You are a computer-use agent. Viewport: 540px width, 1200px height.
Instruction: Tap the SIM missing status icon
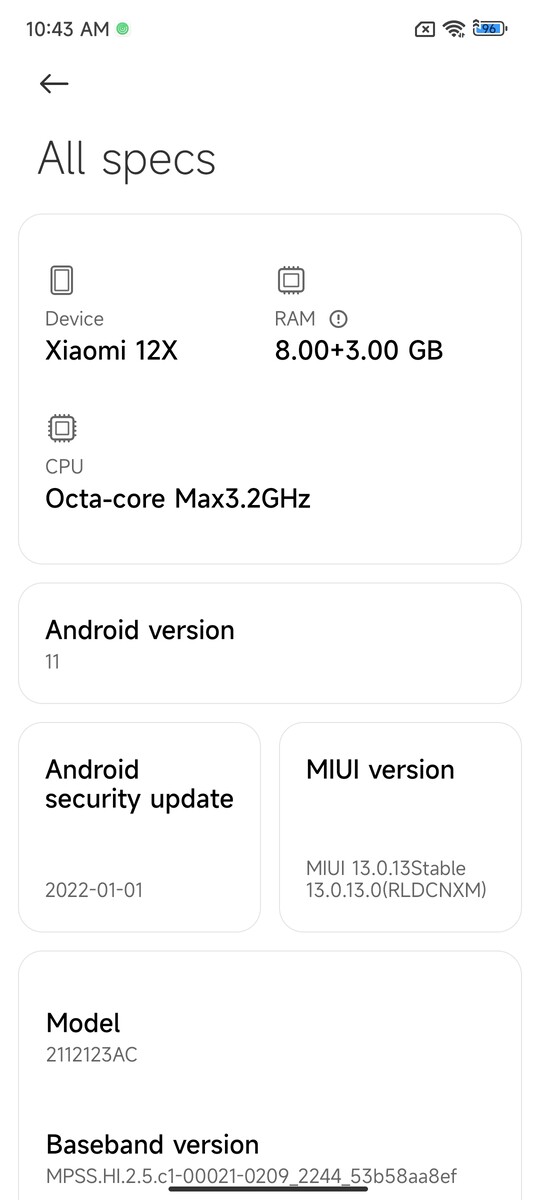425,29
